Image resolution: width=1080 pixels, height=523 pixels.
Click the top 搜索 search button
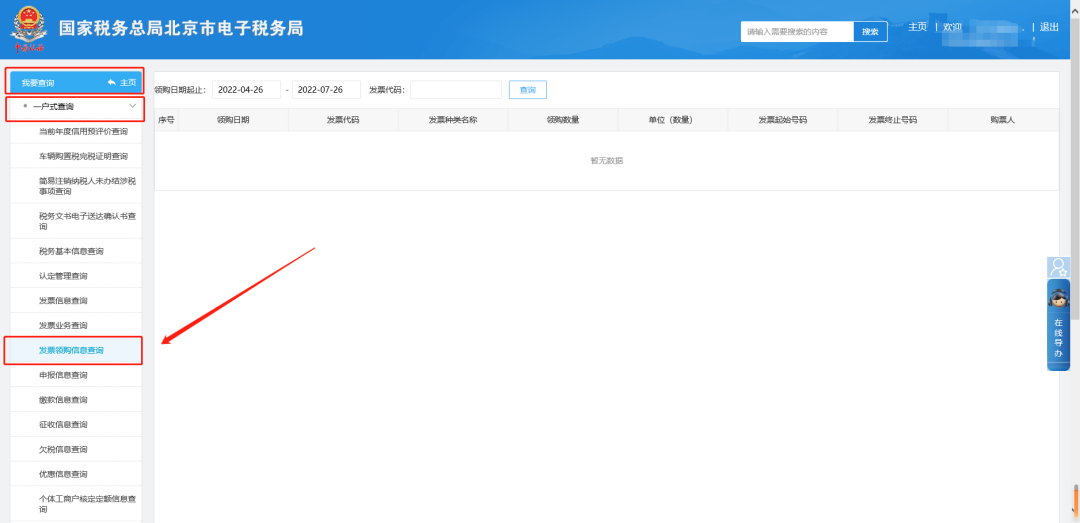point(870,32)
